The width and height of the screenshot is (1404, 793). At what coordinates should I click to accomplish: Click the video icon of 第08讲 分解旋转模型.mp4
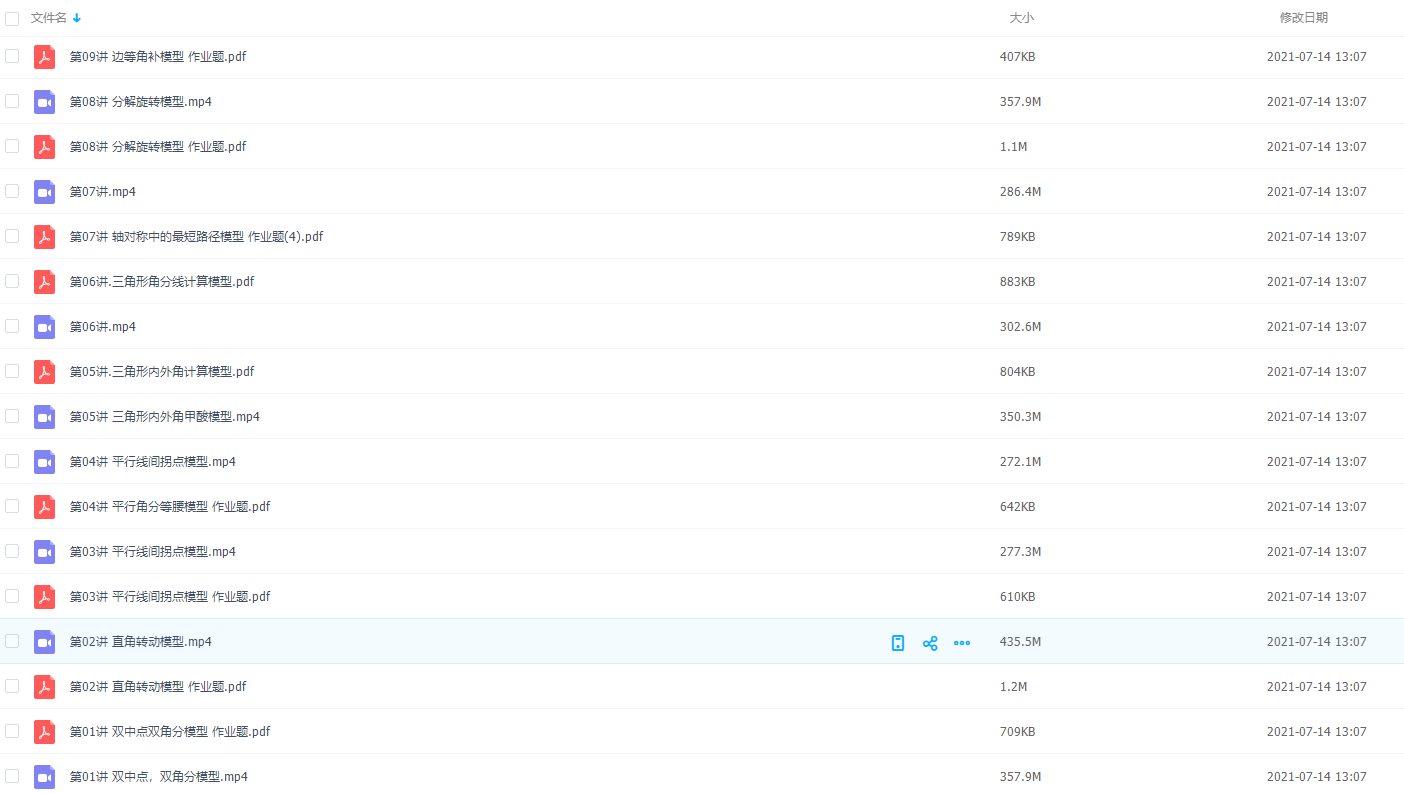pos(44,102)
